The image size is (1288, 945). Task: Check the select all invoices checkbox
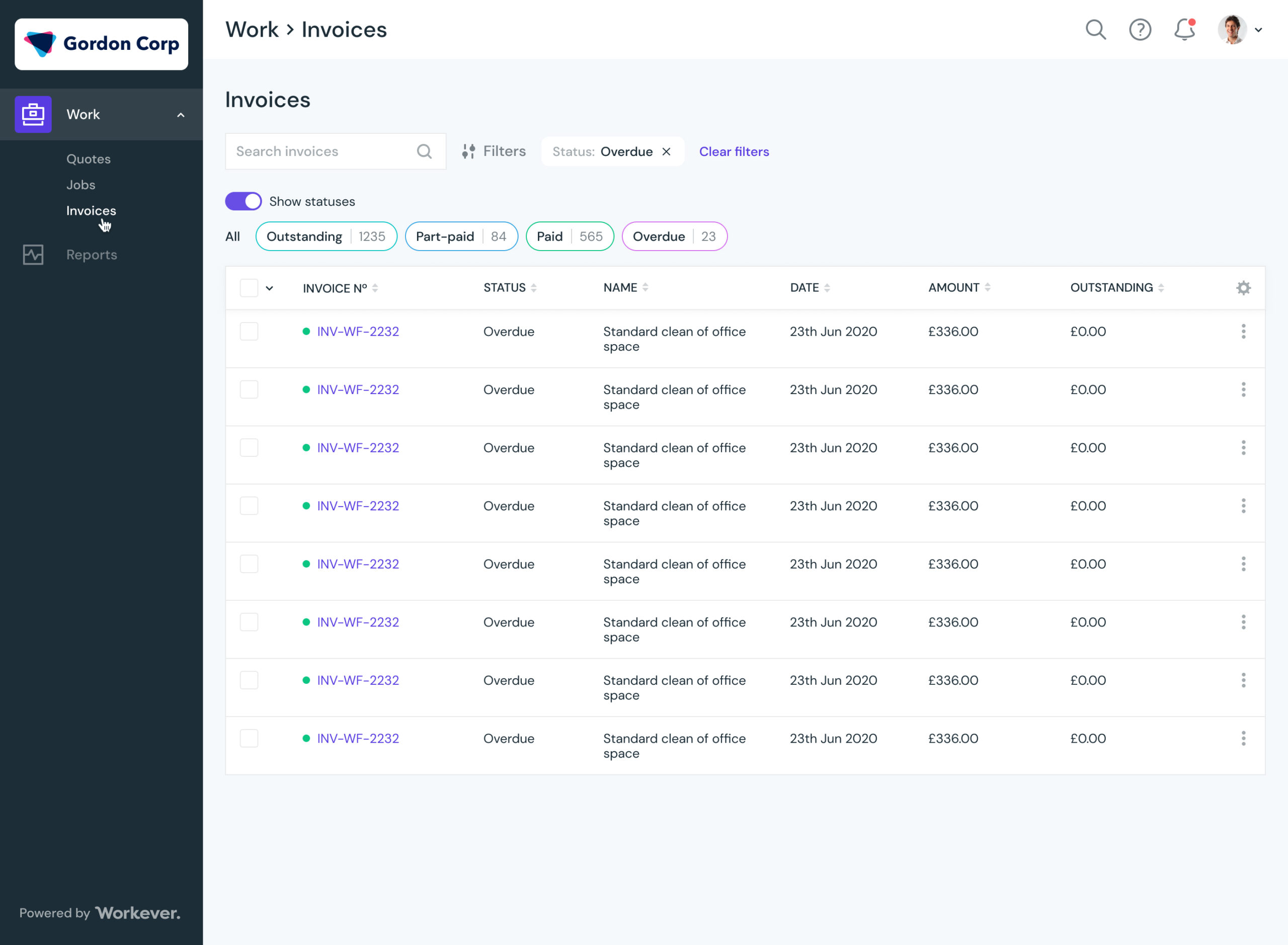[x=249, y=288]
